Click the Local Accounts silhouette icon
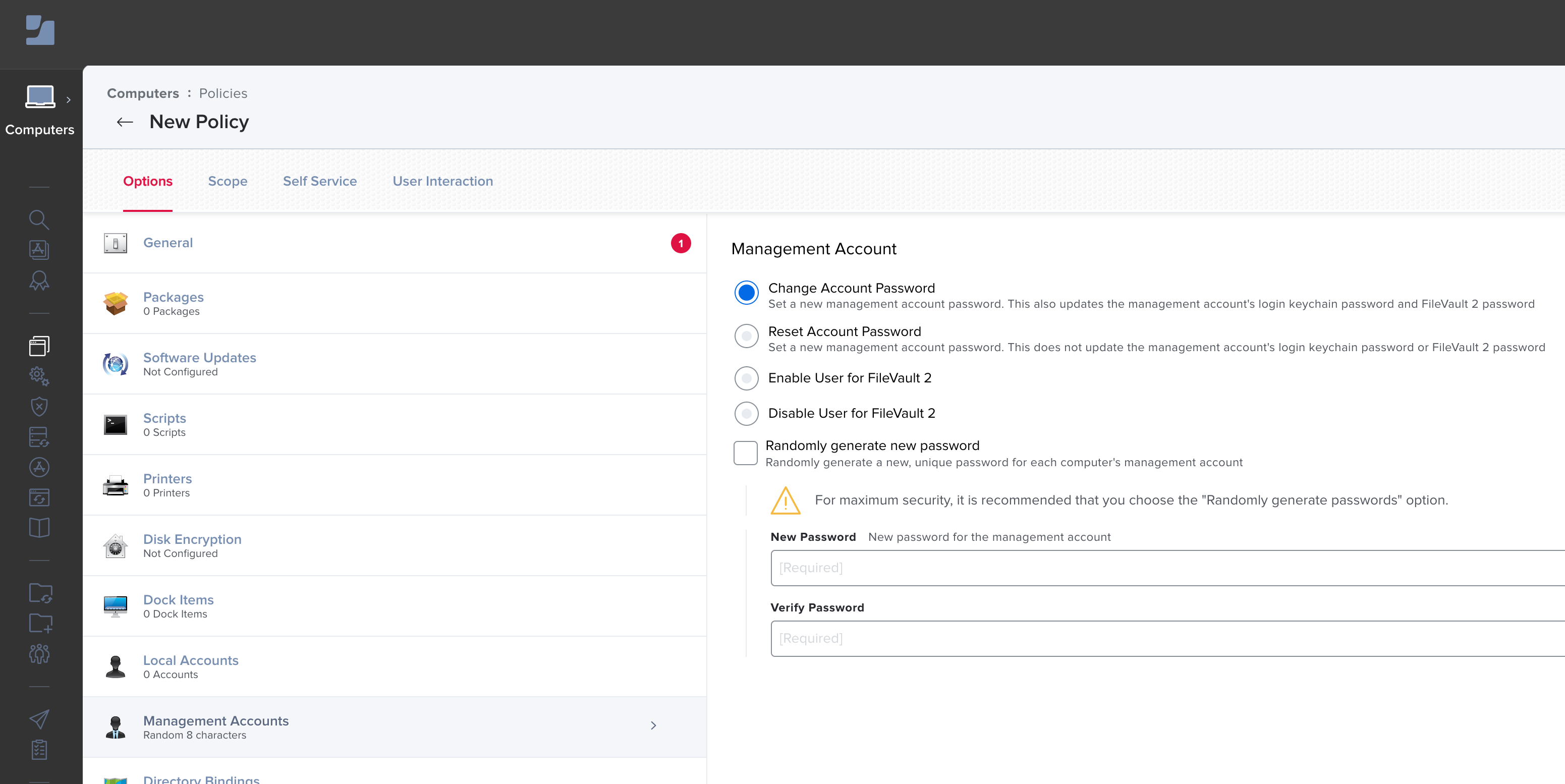Viewport: 1565px width, 784px height. tap(116, 667)
